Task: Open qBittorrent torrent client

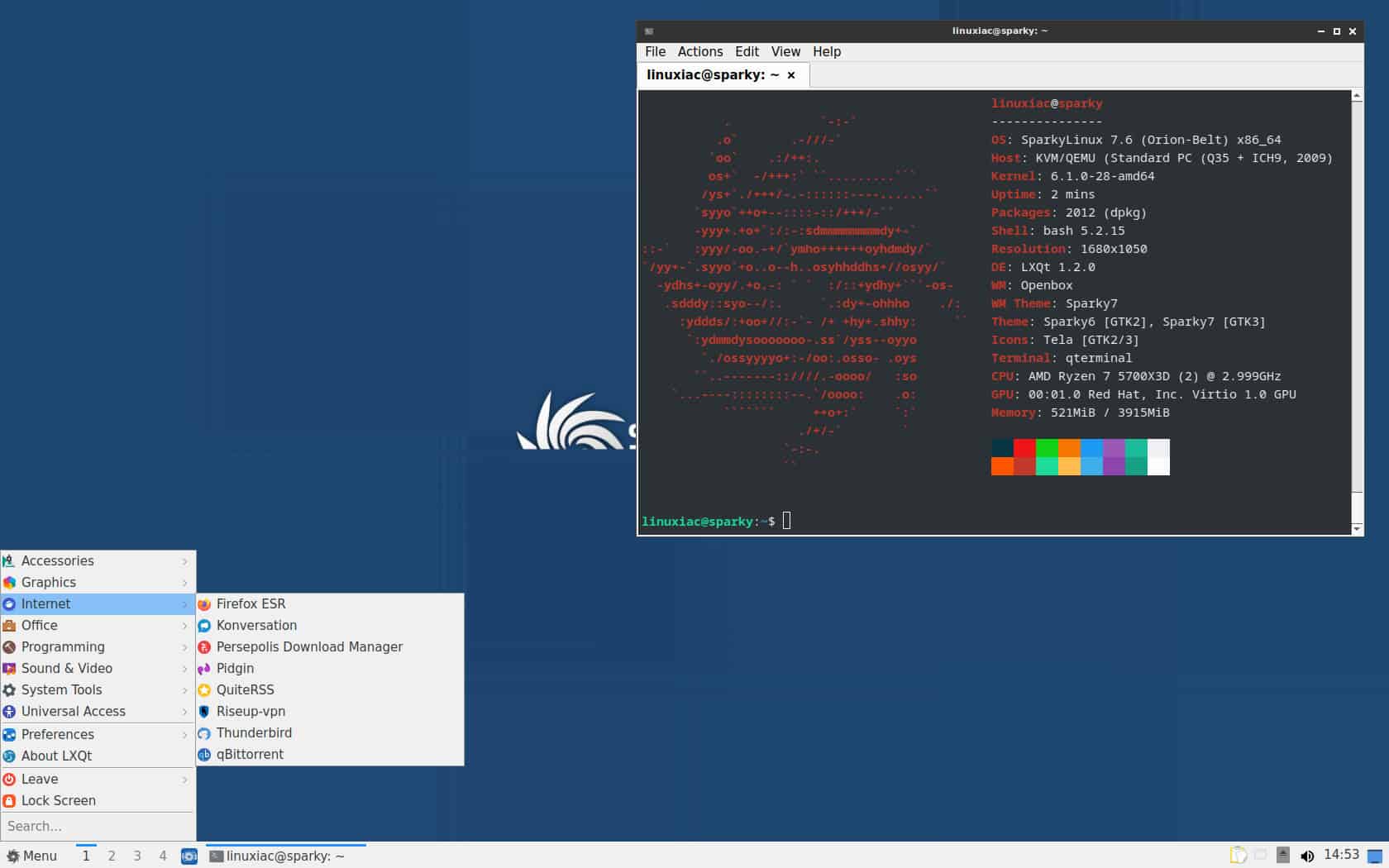Action: pos(251,754)
